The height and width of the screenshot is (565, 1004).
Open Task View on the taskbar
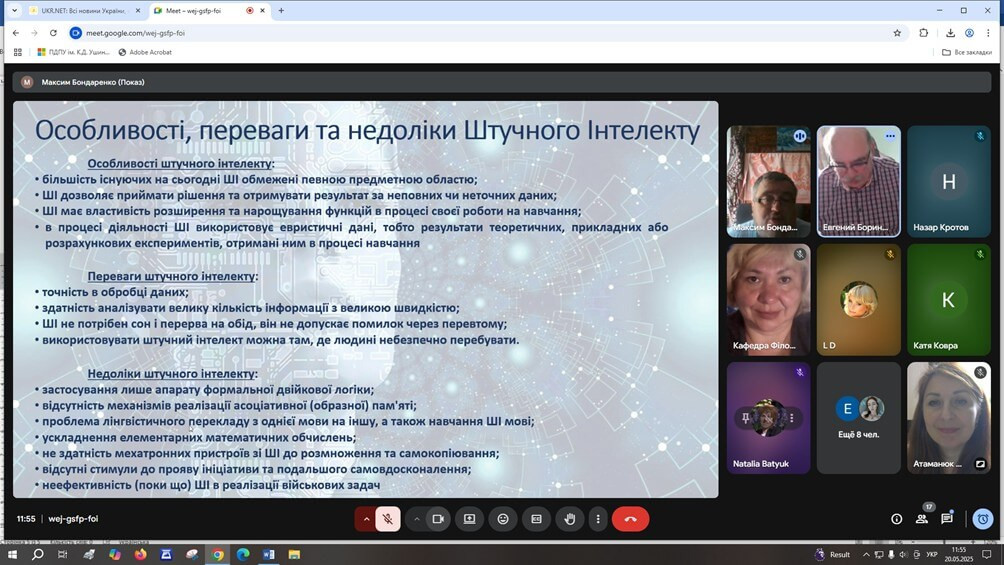point(63,554)
